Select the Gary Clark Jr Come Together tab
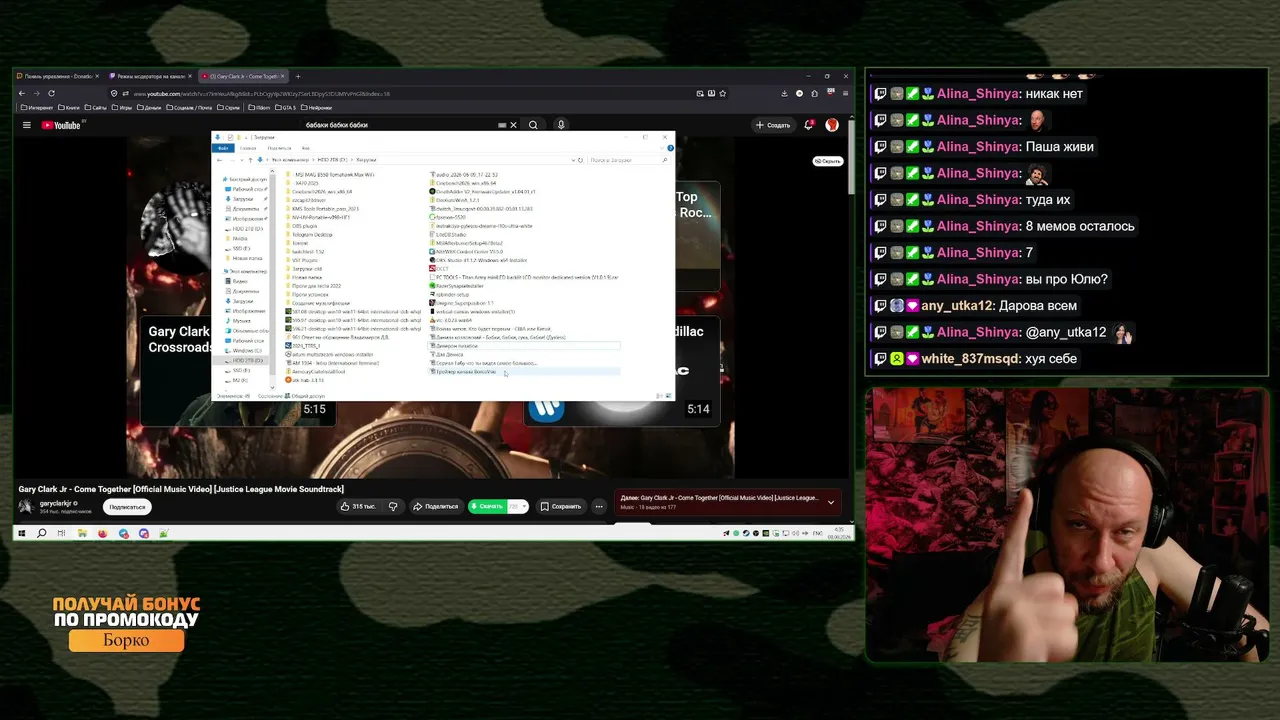The height and width of the screenshot is (720, 1280). pyautogui.click(x=242, y=76)
